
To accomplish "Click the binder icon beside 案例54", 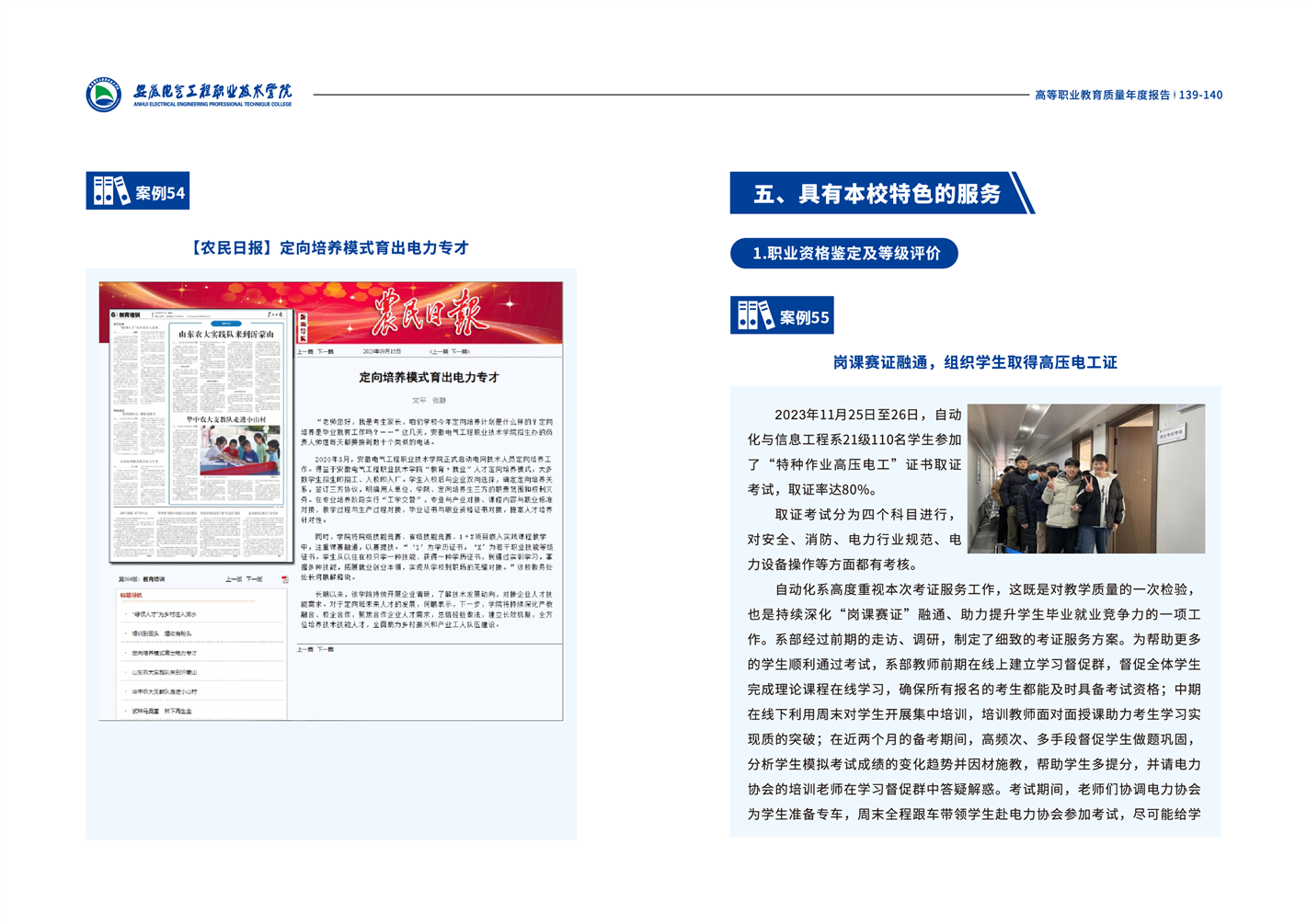I will (x=111, y=191).
